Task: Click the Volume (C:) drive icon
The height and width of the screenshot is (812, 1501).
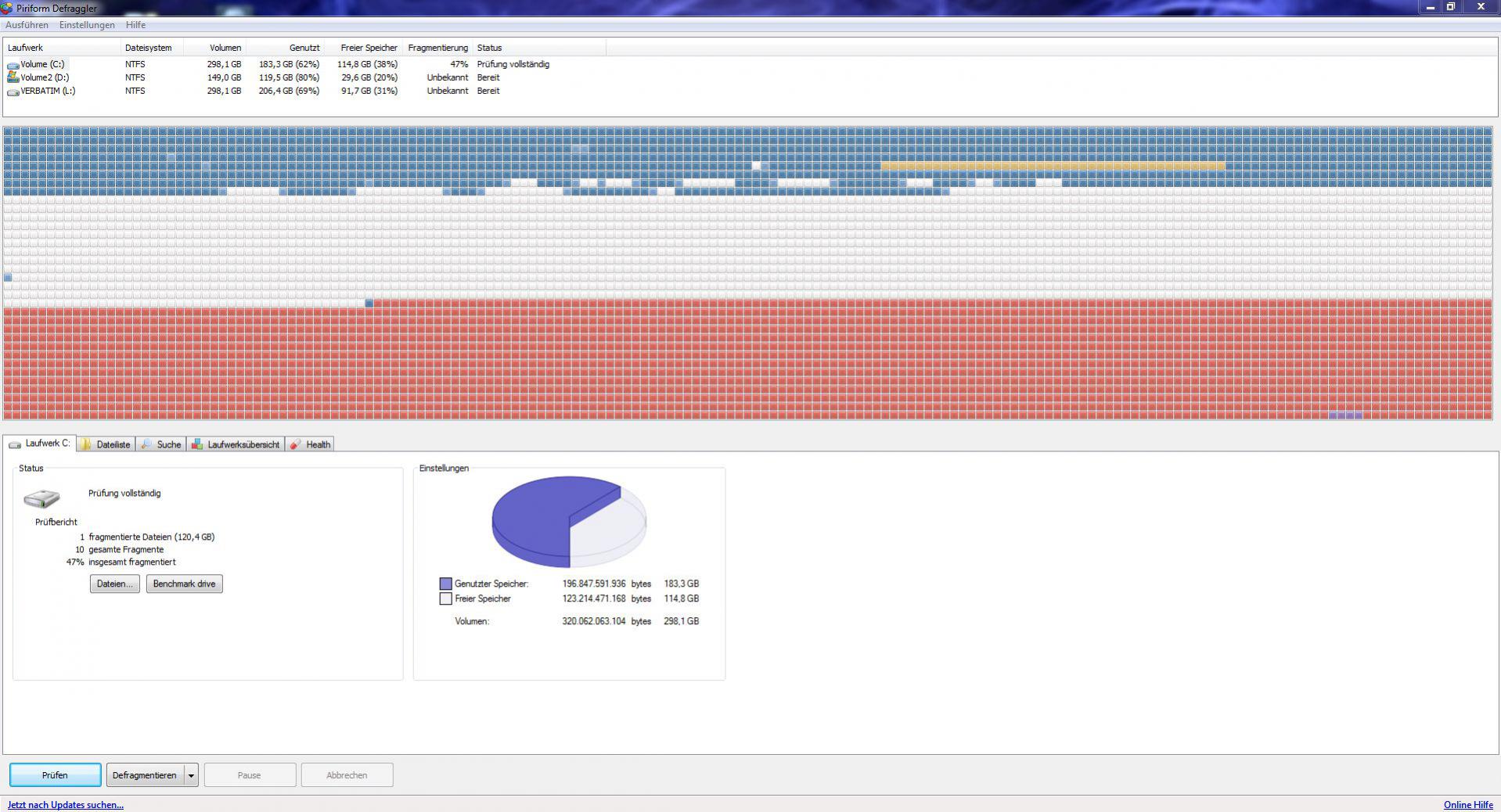Action: pyautogui.click(x=13, y=65)
